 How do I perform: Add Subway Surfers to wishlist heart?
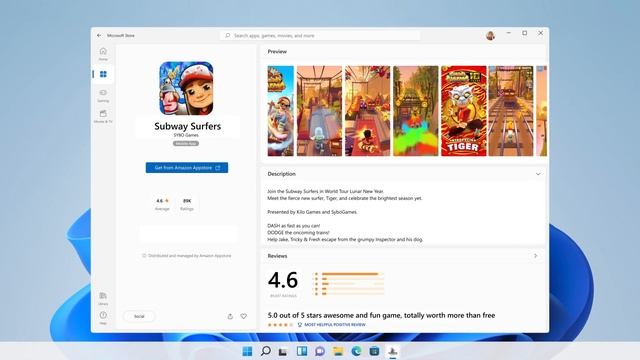coord(244,316)
